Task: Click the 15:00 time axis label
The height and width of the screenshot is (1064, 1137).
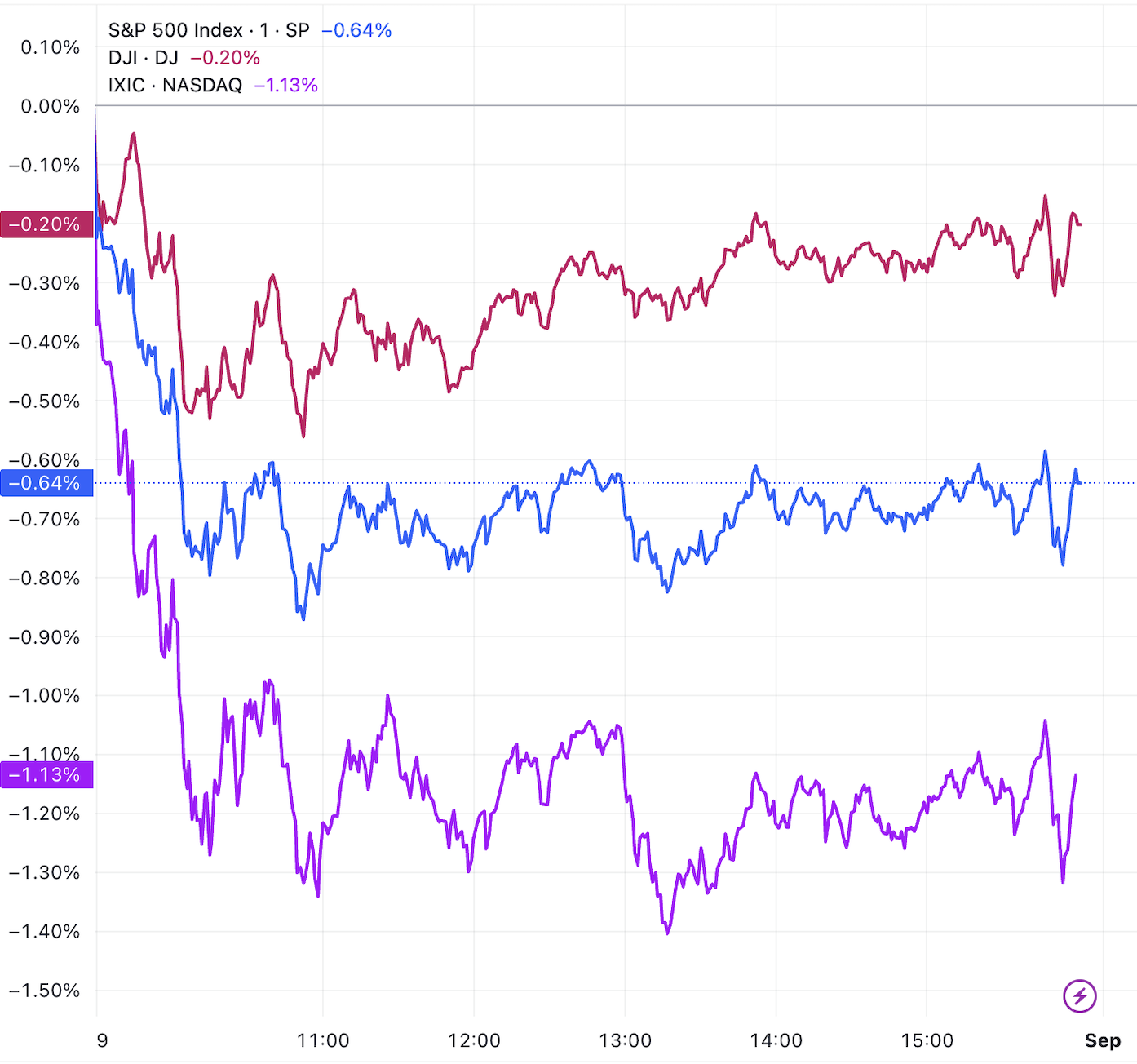Action: (927, 1040)
